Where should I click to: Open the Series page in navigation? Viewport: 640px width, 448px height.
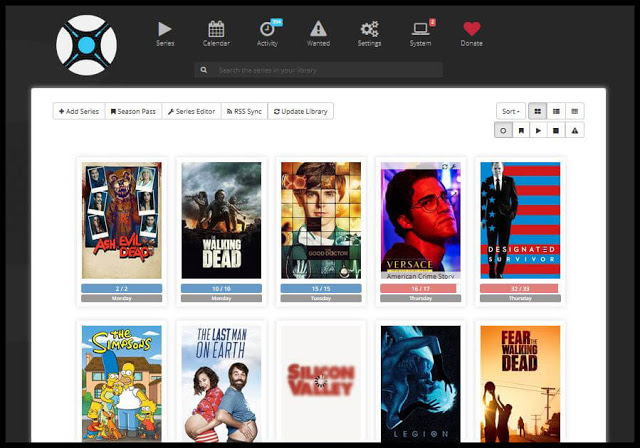(165, 33)
